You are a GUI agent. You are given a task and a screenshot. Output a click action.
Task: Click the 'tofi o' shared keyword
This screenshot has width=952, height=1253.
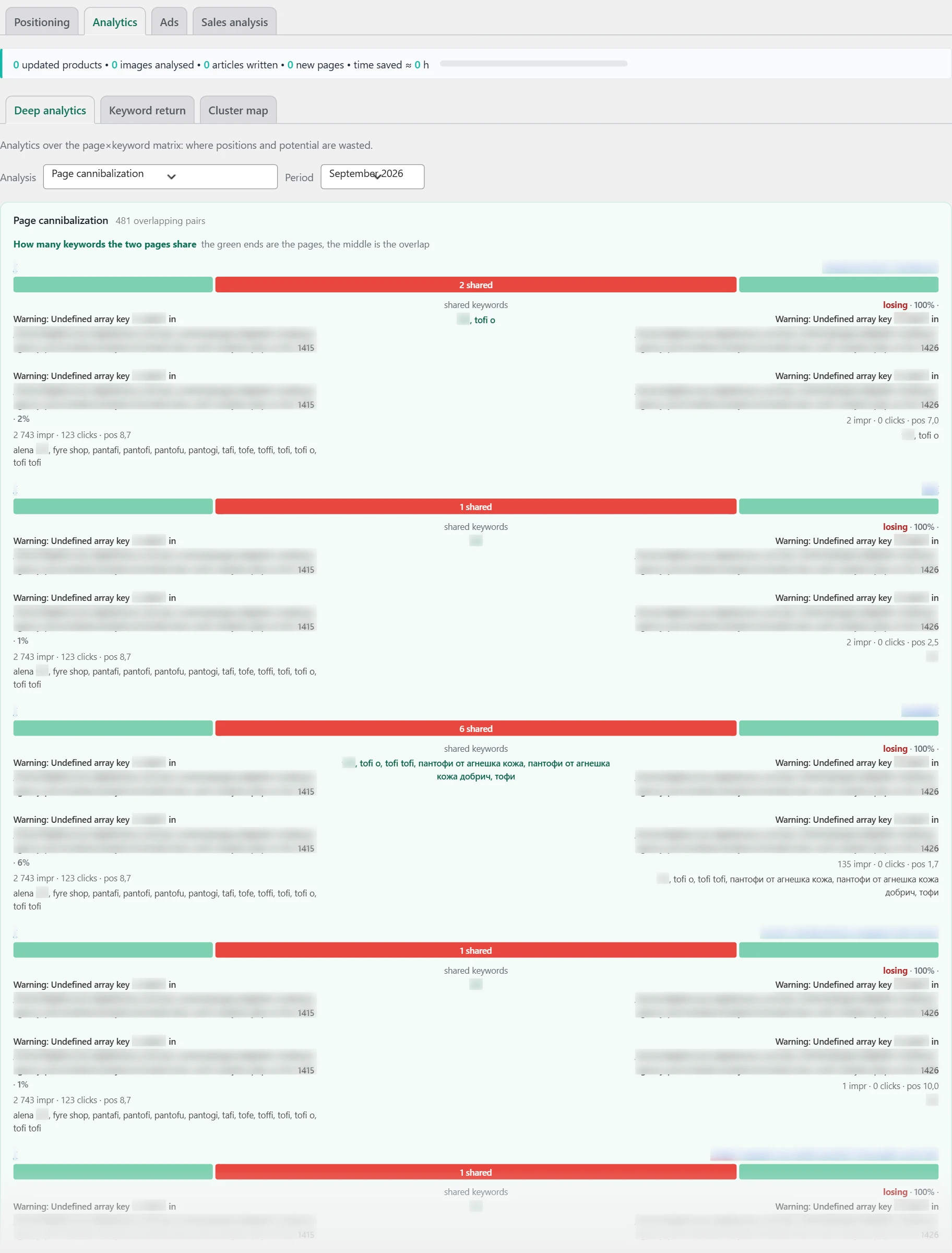tap(484, 320)
